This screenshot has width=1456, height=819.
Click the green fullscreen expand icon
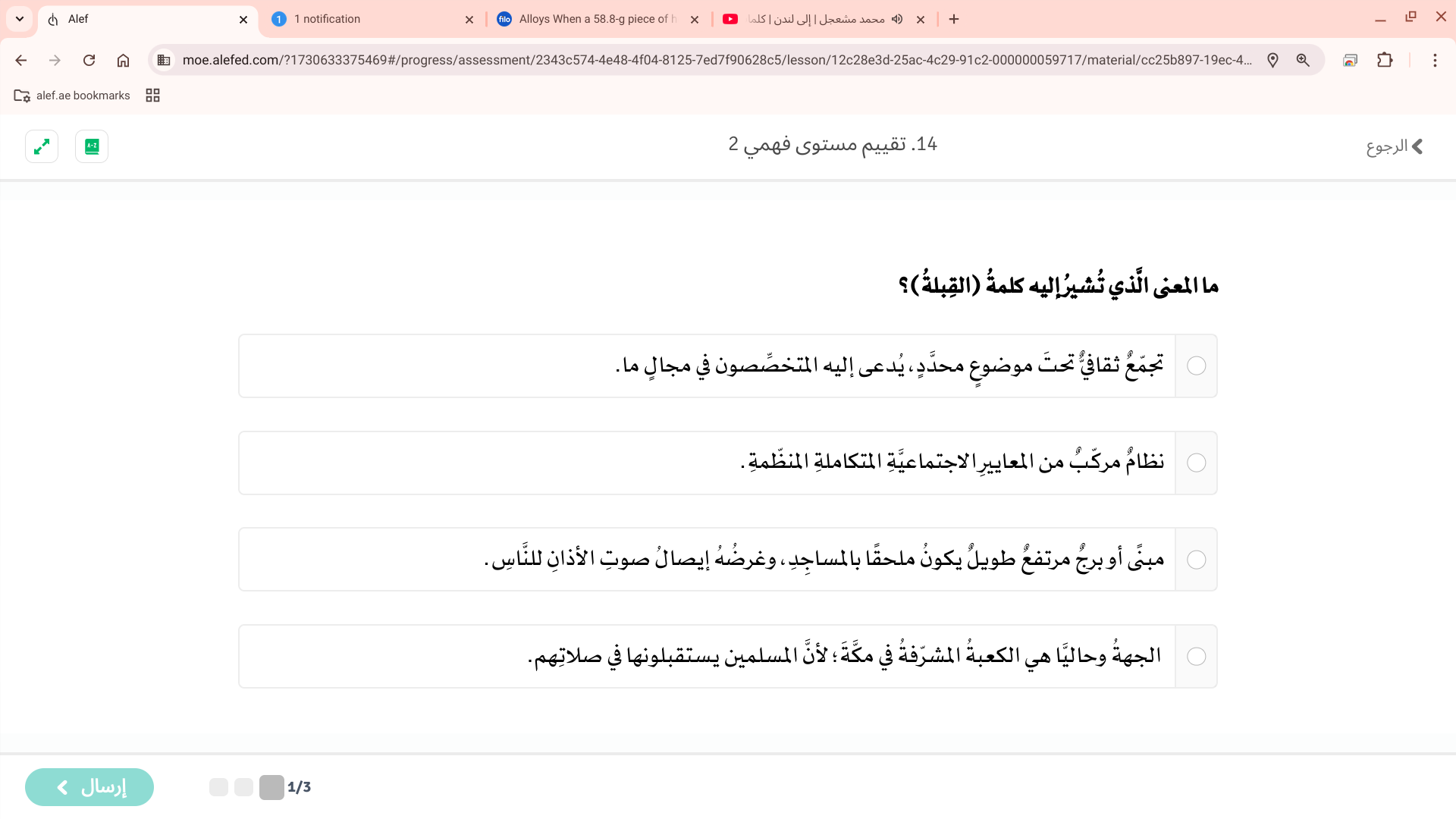[42, 146]
